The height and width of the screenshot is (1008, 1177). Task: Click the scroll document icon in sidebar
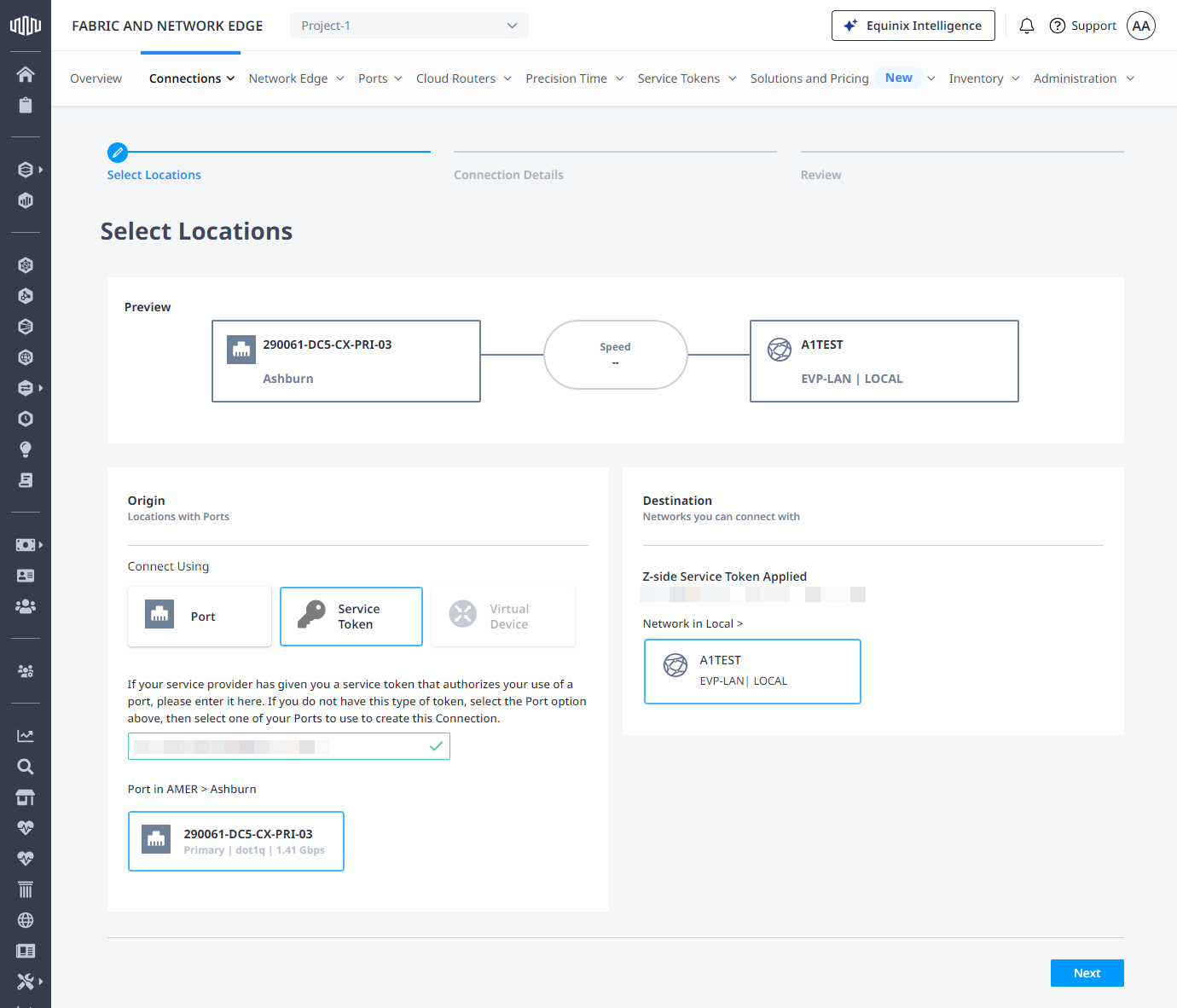(26, 480)
